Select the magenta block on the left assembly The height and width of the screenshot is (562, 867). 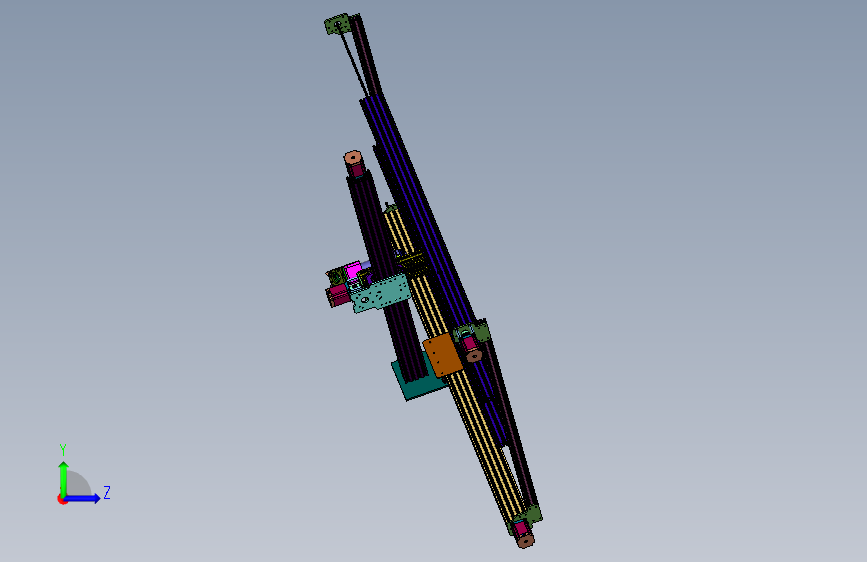(352, 271)
